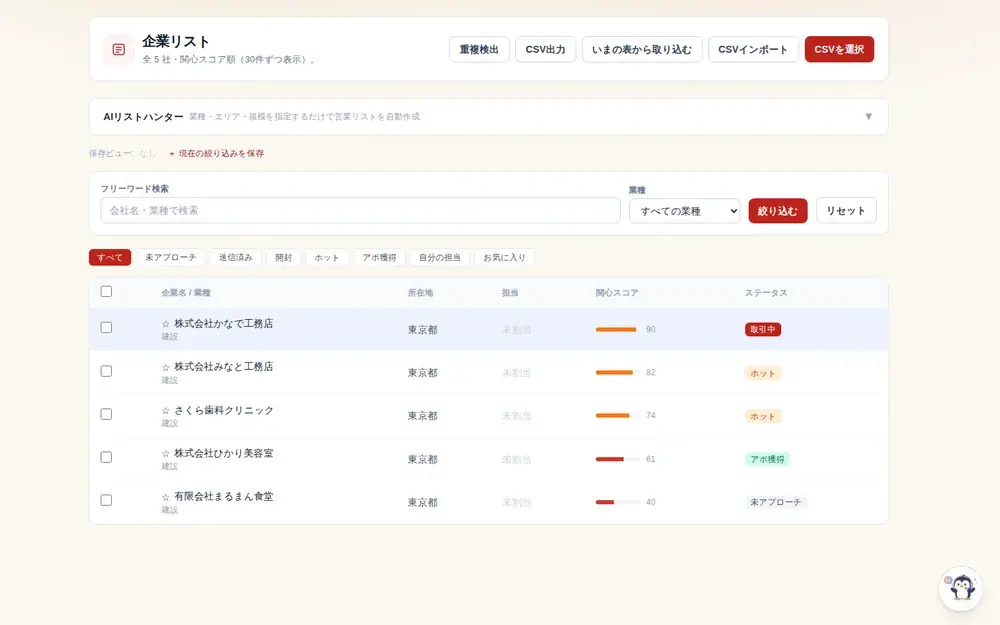Click the 現在の絞り込みを保存 link
The height and width of the screenshot is (625, 1000).
pyautogui.click(x=217, y=153)
